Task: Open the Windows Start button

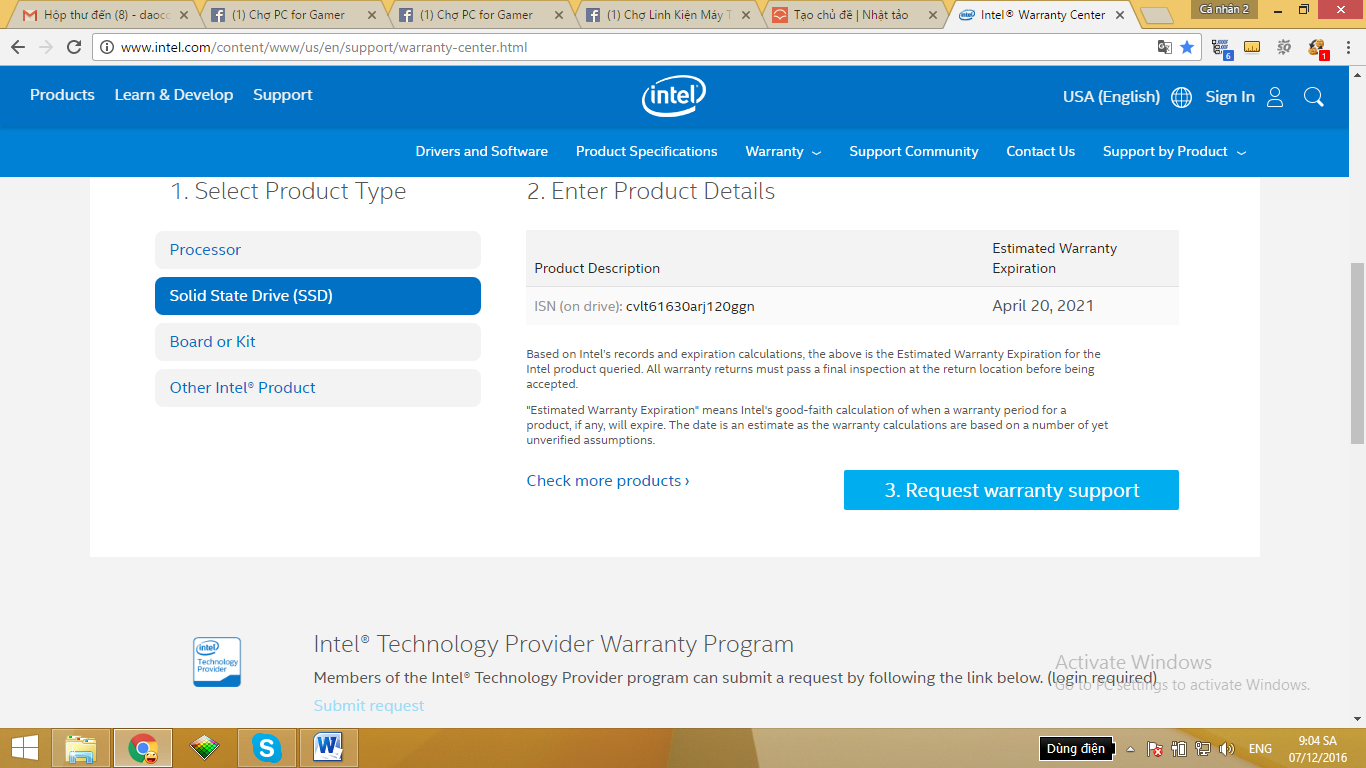Action: click(24, 748)
